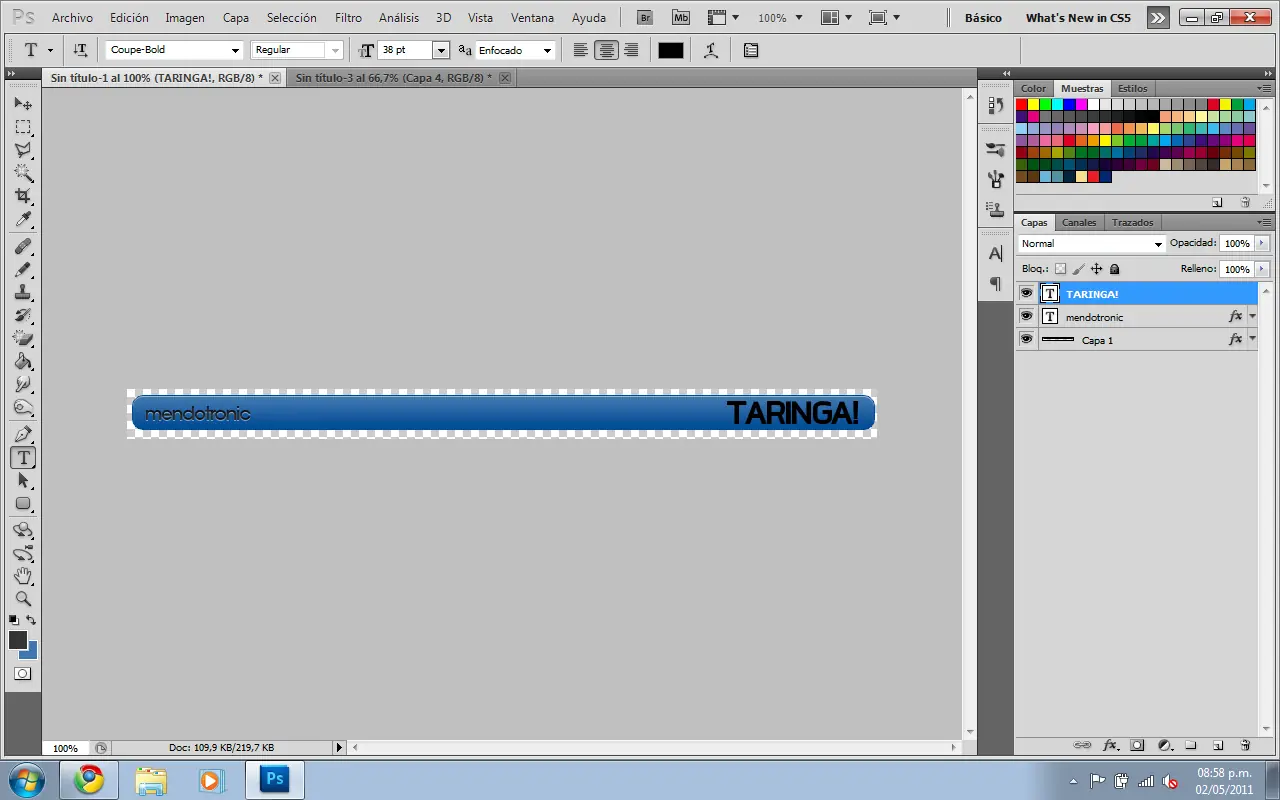Open the Normal blend mode dropdown
Viewport: 1280px width, 800px height.
pyautogui.click(x=1092, y=244)
